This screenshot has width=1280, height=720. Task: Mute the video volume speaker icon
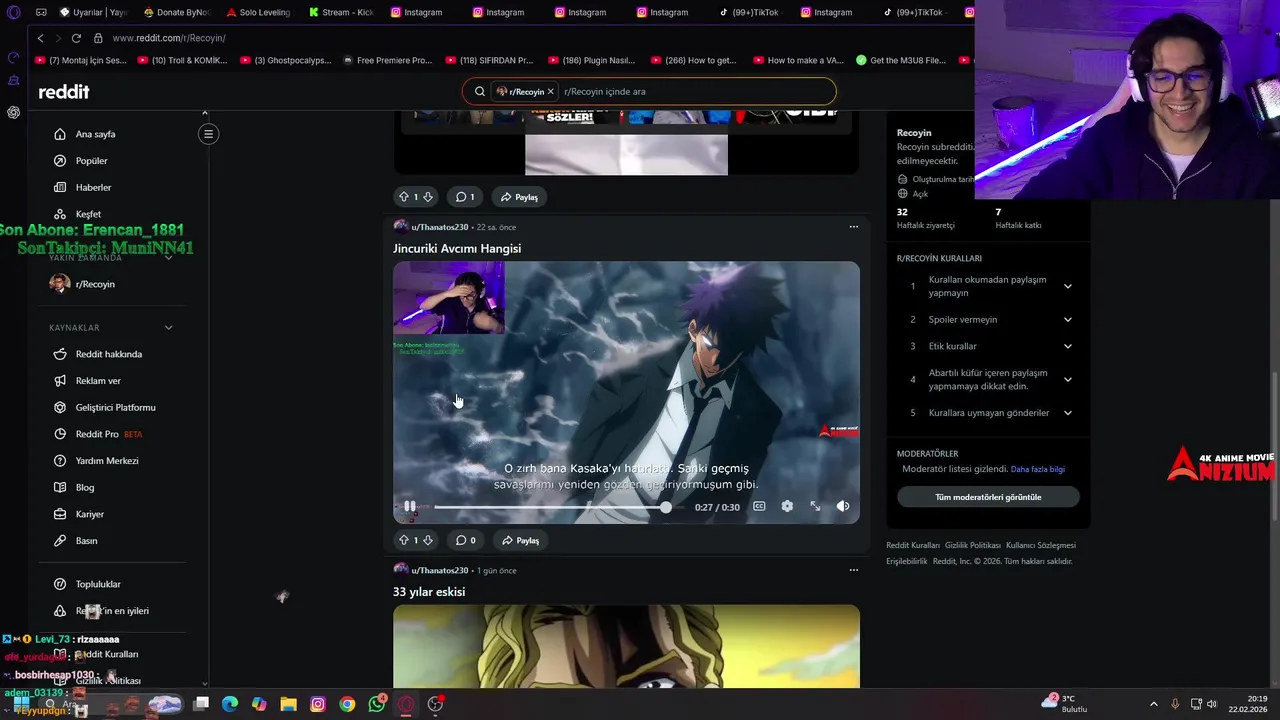tap(843, 507)
